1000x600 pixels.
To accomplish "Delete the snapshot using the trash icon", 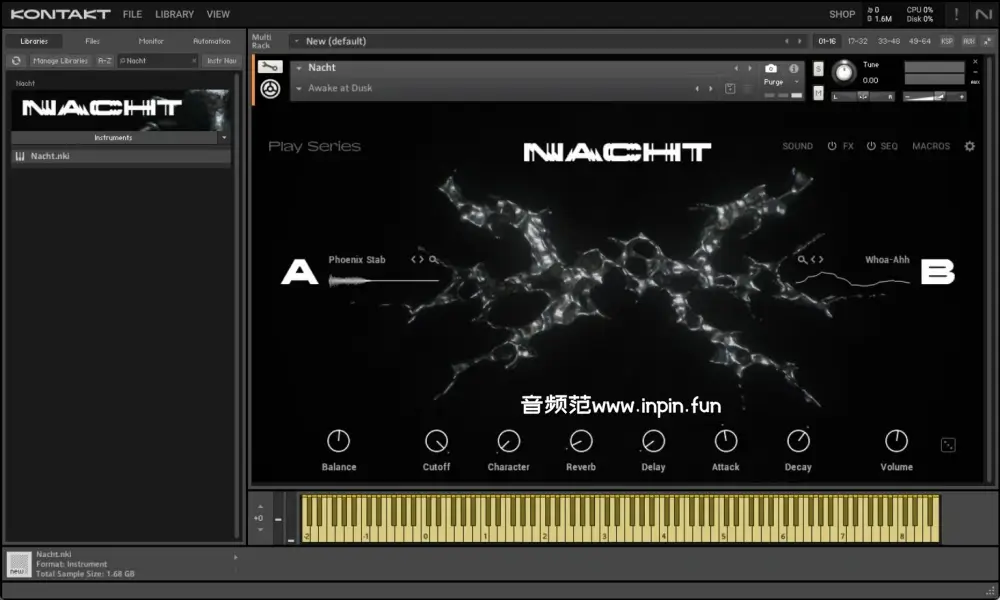I will (x=747, y=89).
